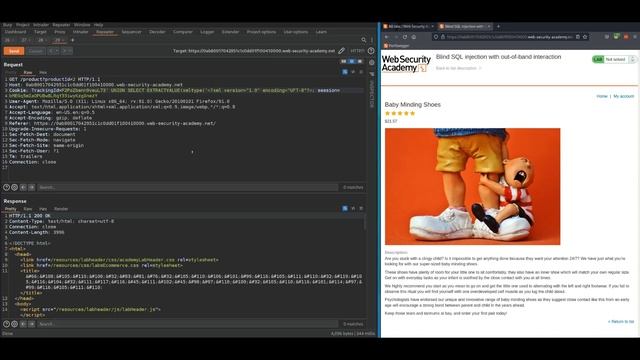Go back to previous request in history
This screenshot has height=360, width=640.
[x=51, y=51]
